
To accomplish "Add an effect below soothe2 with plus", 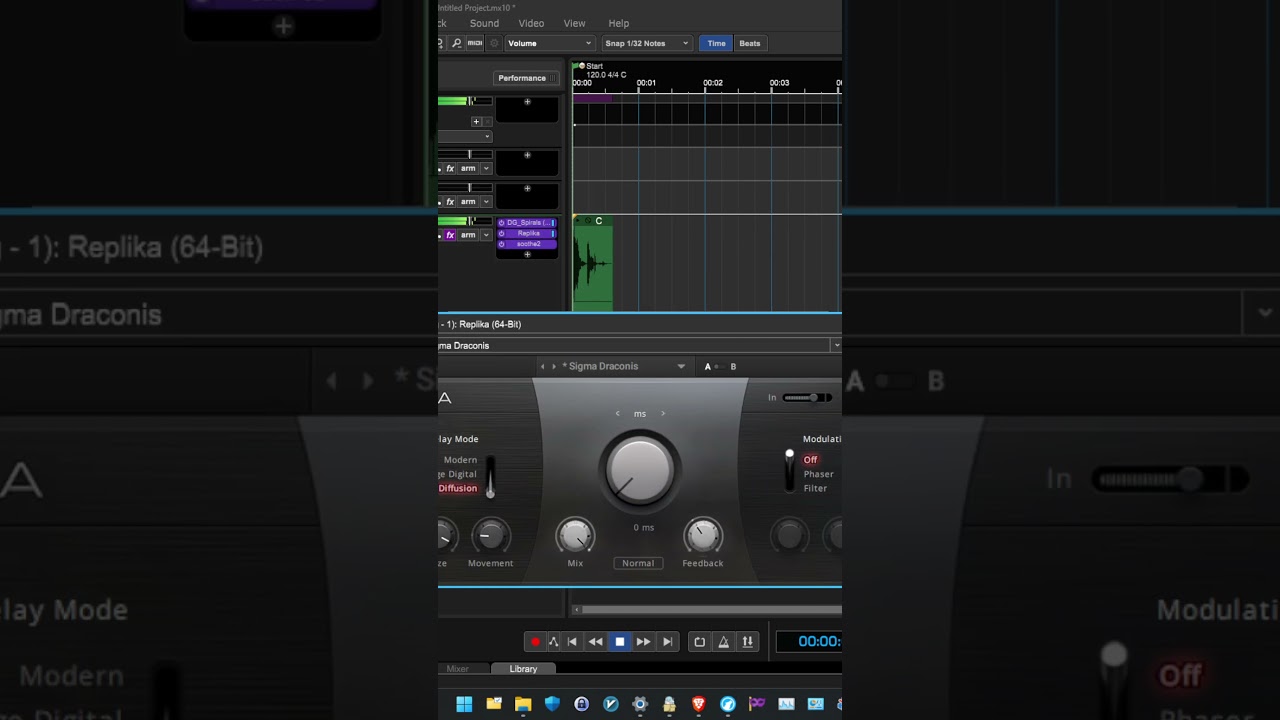I will click(527, 254).
